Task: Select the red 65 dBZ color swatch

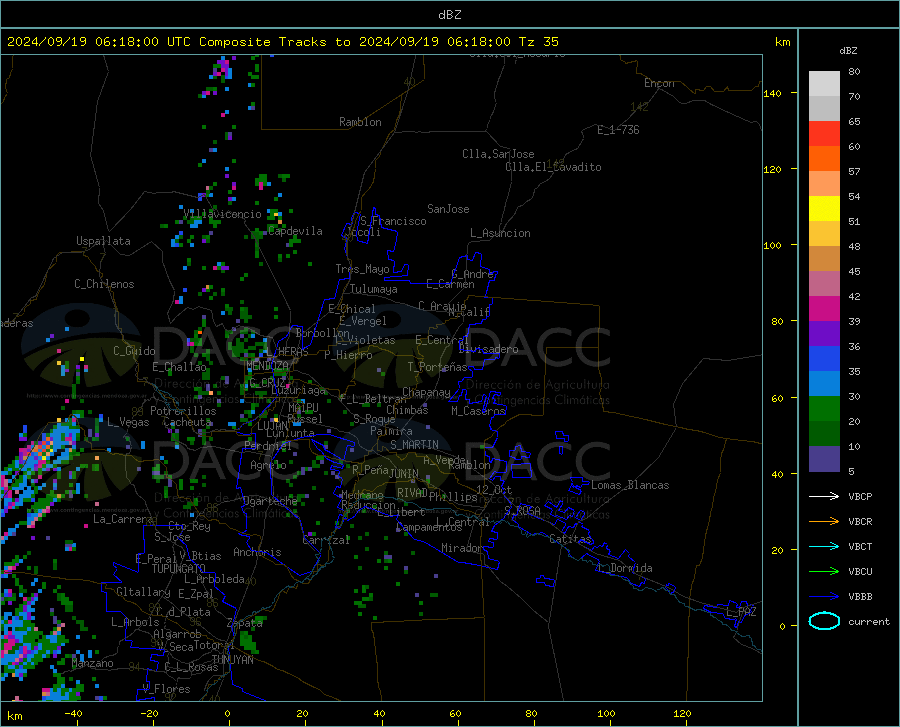Action: (x=824, y=133)
